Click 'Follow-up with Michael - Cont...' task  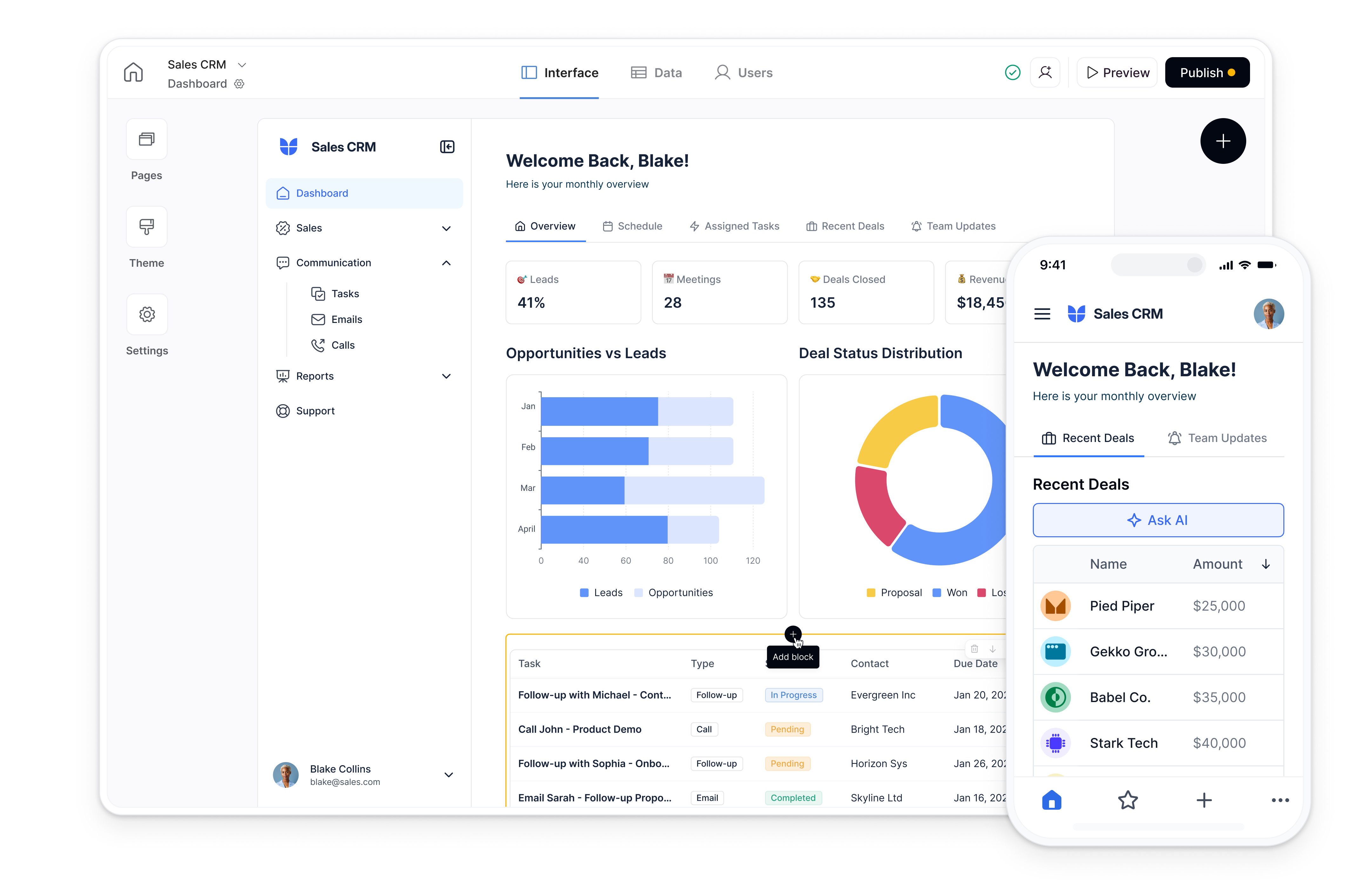[594, 695]
